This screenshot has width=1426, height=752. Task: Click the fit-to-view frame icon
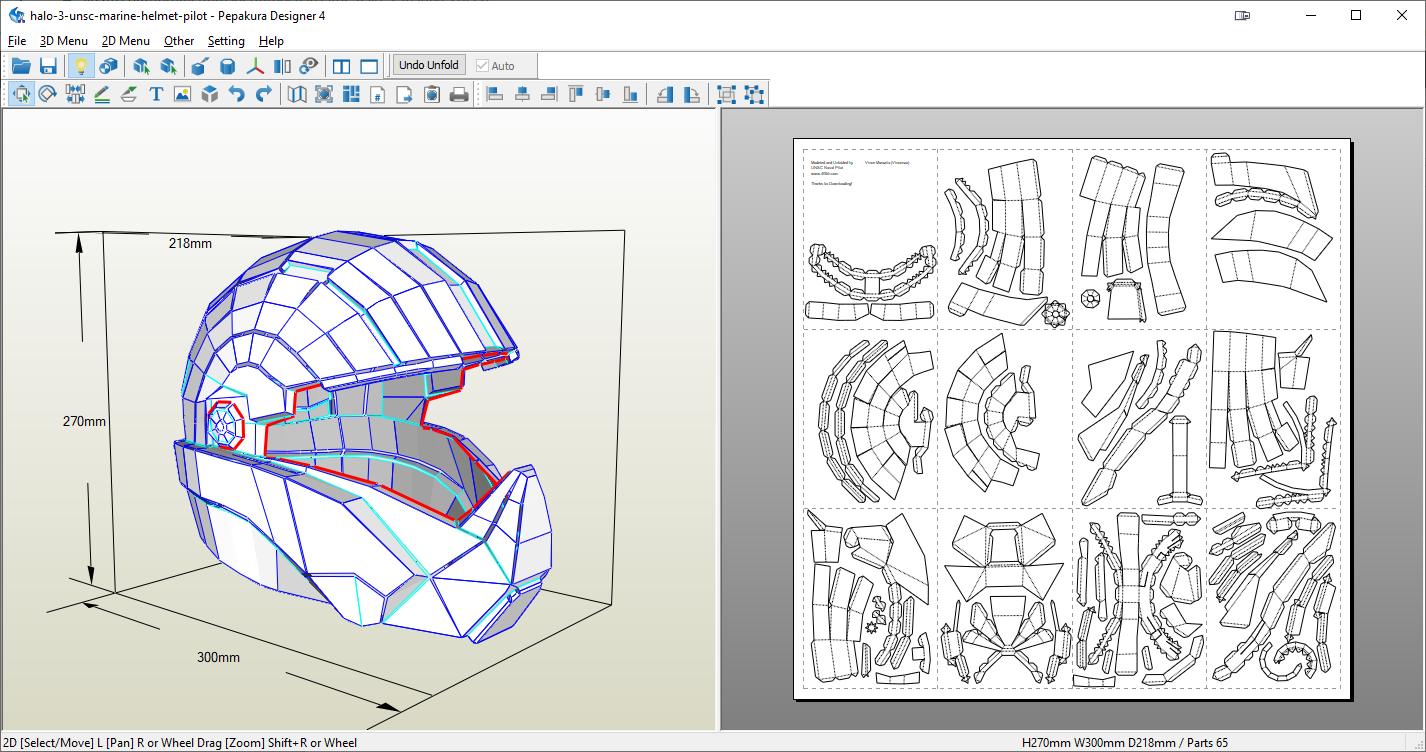point(324,94)
